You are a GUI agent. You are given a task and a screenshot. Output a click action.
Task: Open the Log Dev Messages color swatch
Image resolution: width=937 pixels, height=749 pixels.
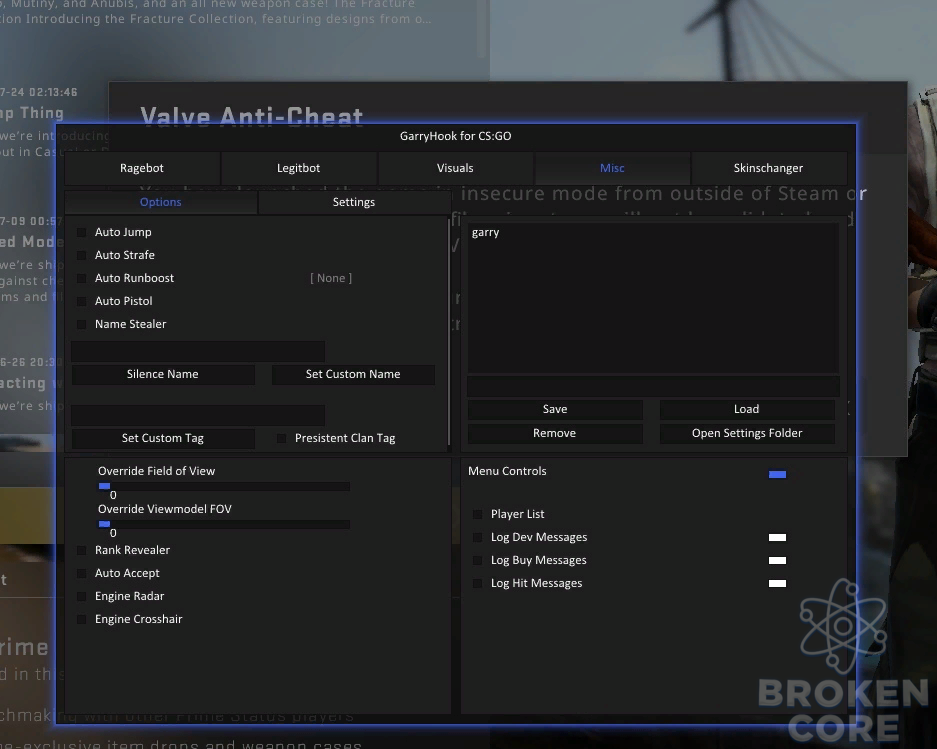pyautogui.click(x=777, y=537)
